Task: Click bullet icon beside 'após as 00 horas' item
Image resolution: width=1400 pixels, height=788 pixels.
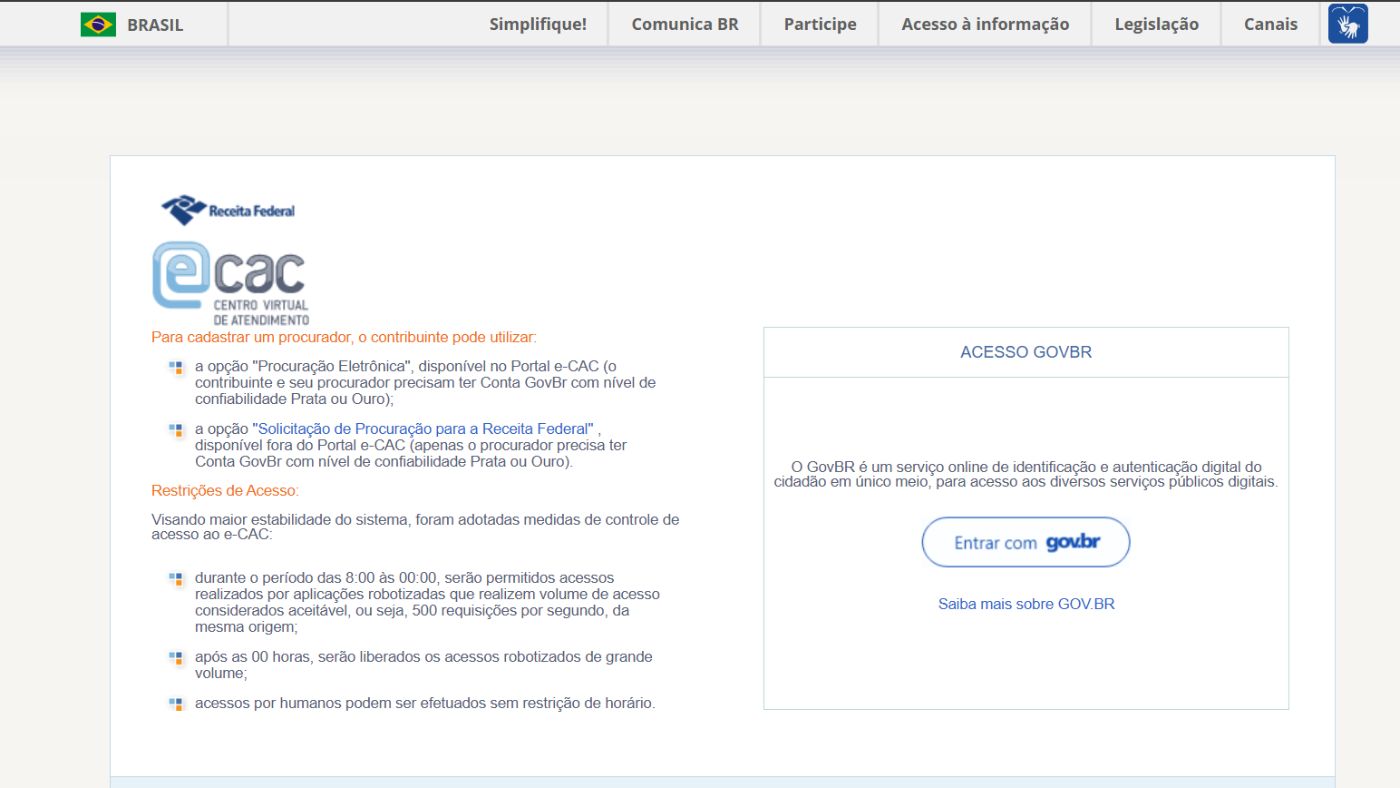Action: (x=176, y=658)
